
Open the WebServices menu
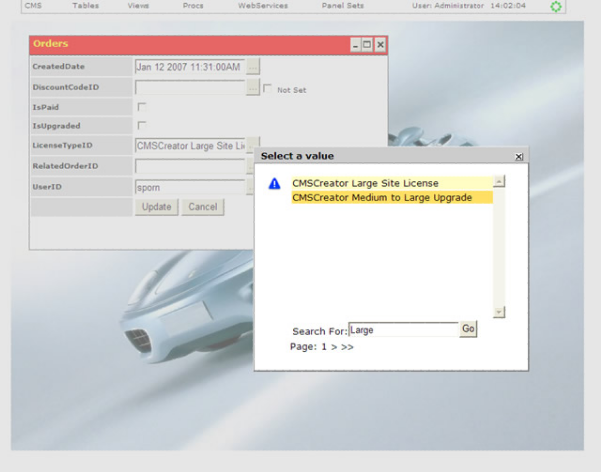click(x=263, y=6)
